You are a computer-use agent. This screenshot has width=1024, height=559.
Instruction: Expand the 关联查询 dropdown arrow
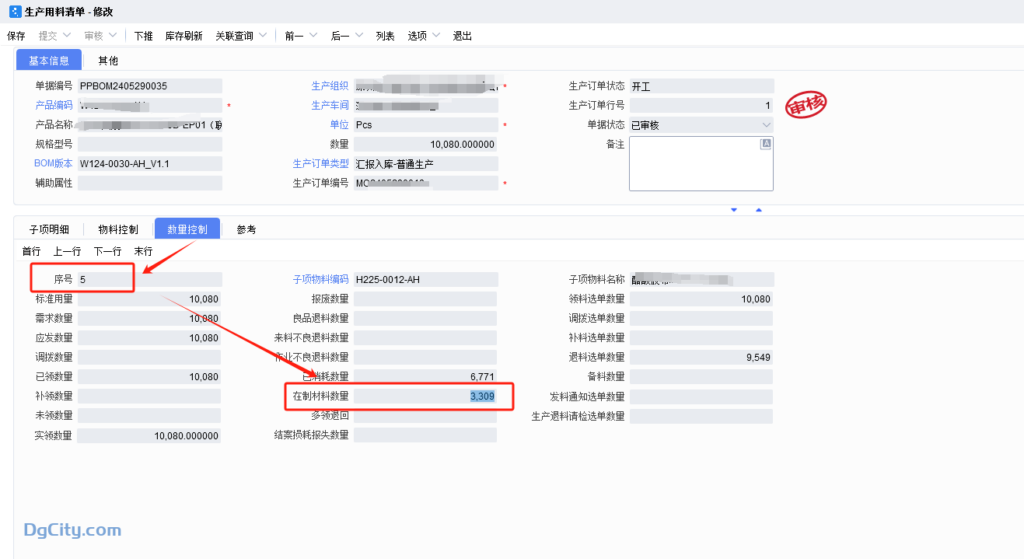(263, 35)
